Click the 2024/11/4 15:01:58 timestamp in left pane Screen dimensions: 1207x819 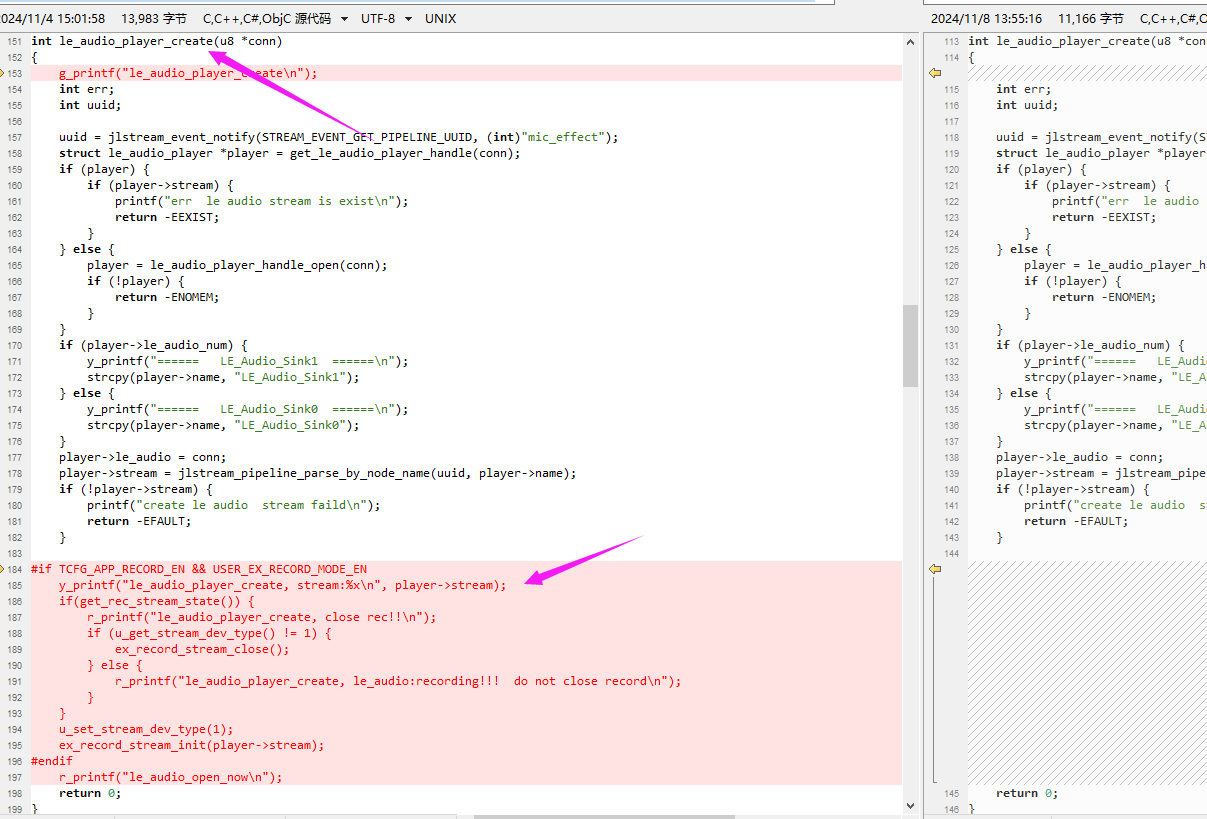[x=53, y=18]
